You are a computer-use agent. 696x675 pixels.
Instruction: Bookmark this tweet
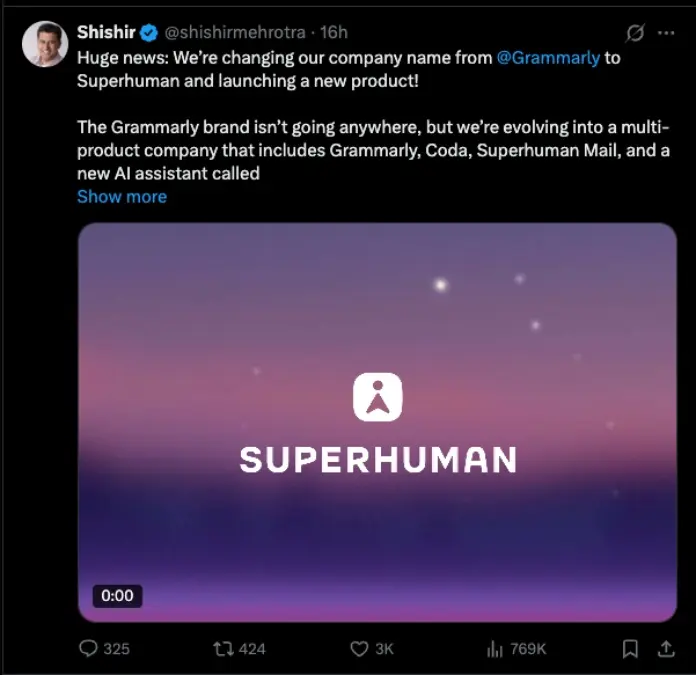pyautogui.click(x=630, y=649)
